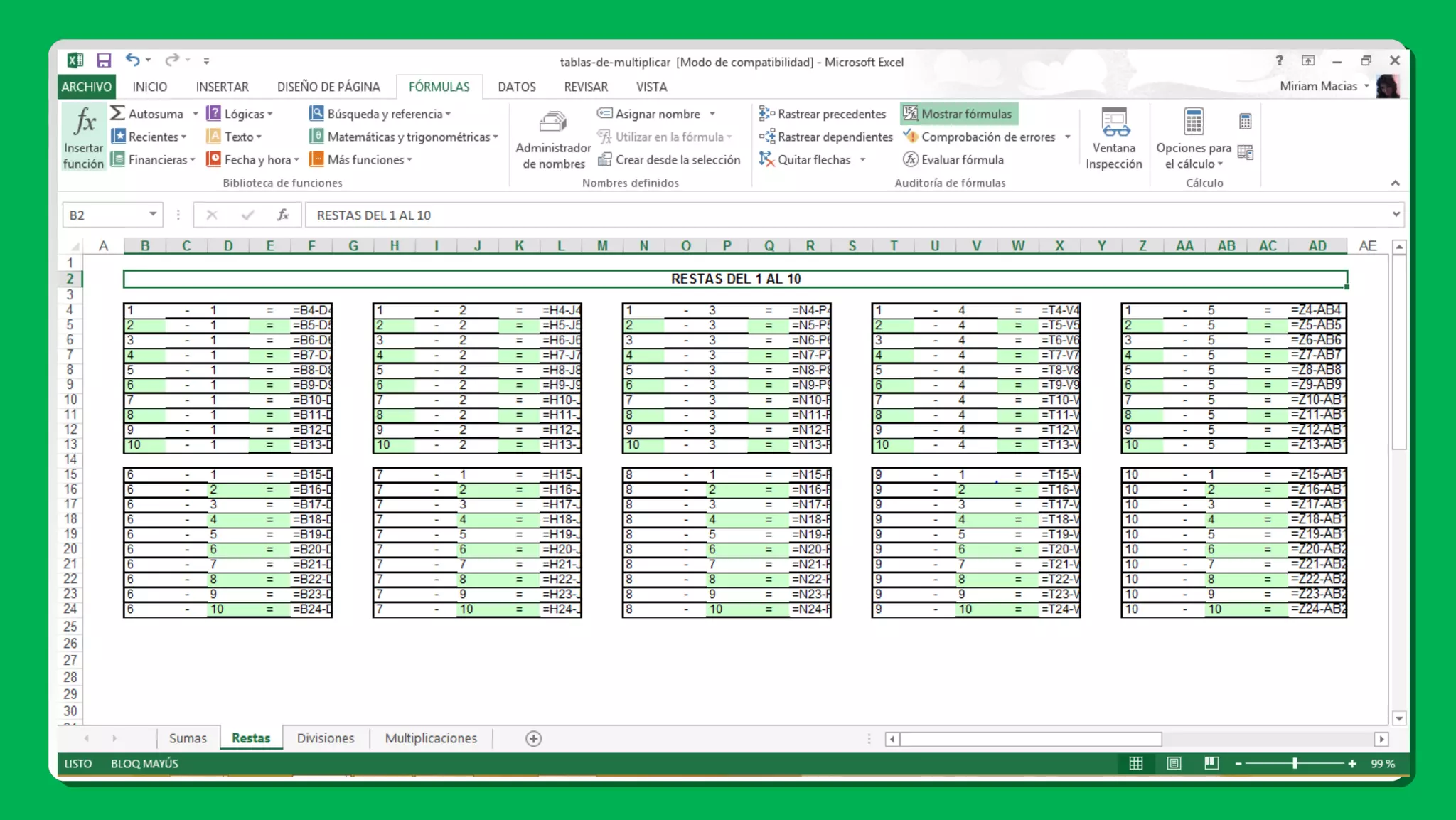Click the Insertar función fx icon
This screenshot has width=1456, height=820.
point(84,122)
